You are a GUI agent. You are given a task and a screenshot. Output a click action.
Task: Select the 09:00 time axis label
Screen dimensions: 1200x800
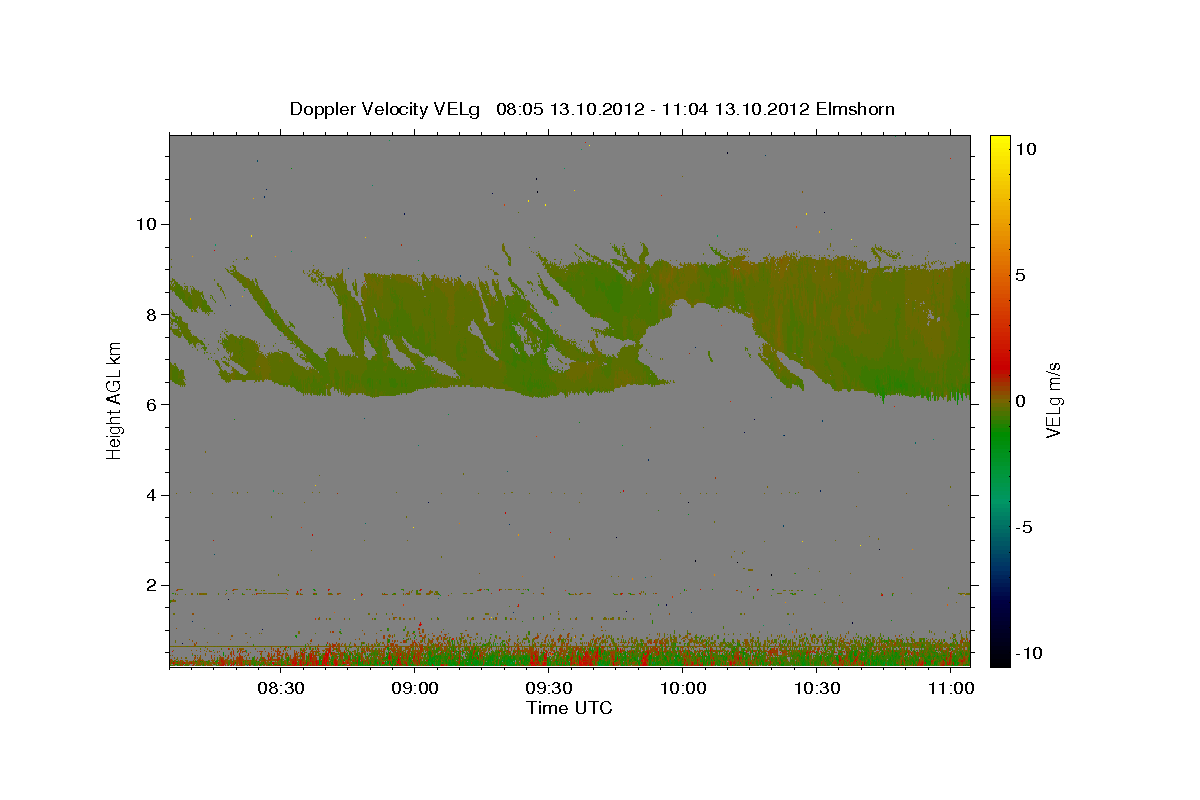[x=415, y=689]
